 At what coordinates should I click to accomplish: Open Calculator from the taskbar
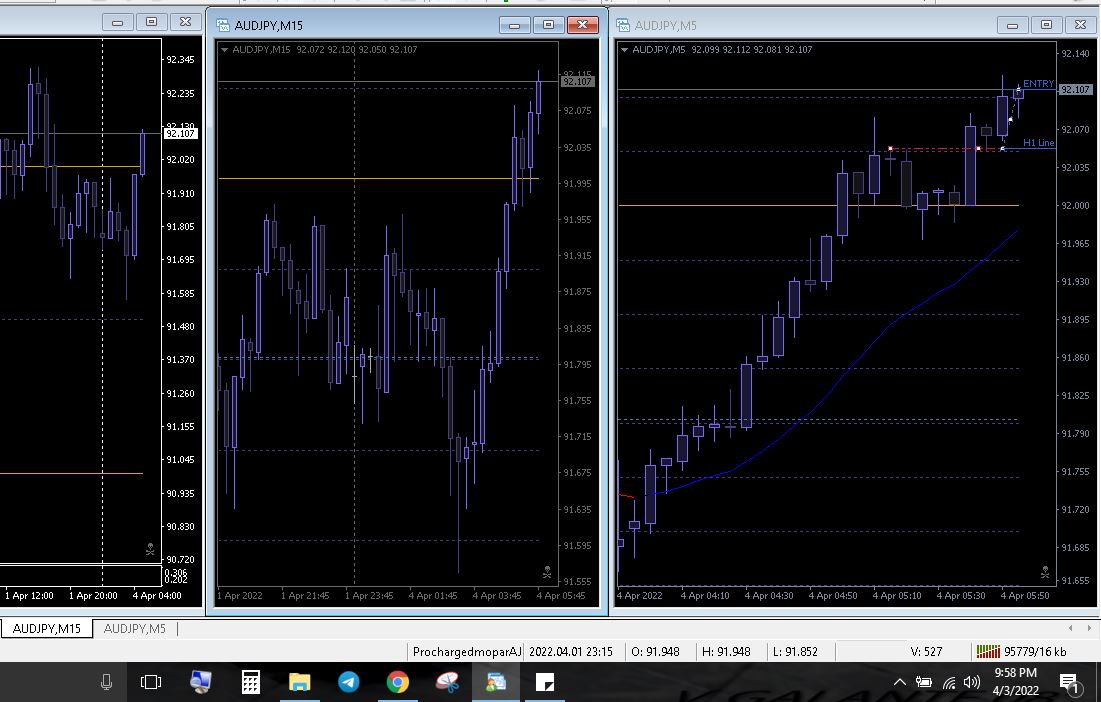251,682
